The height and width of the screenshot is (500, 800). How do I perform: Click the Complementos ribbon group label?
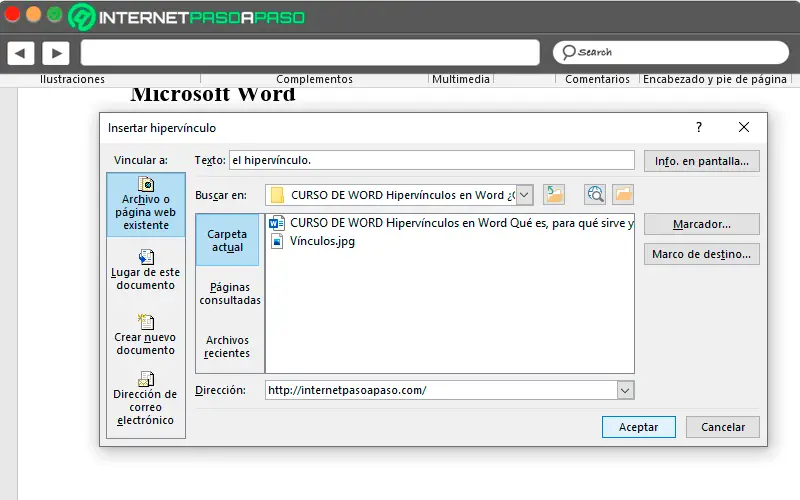pos(314,79)
